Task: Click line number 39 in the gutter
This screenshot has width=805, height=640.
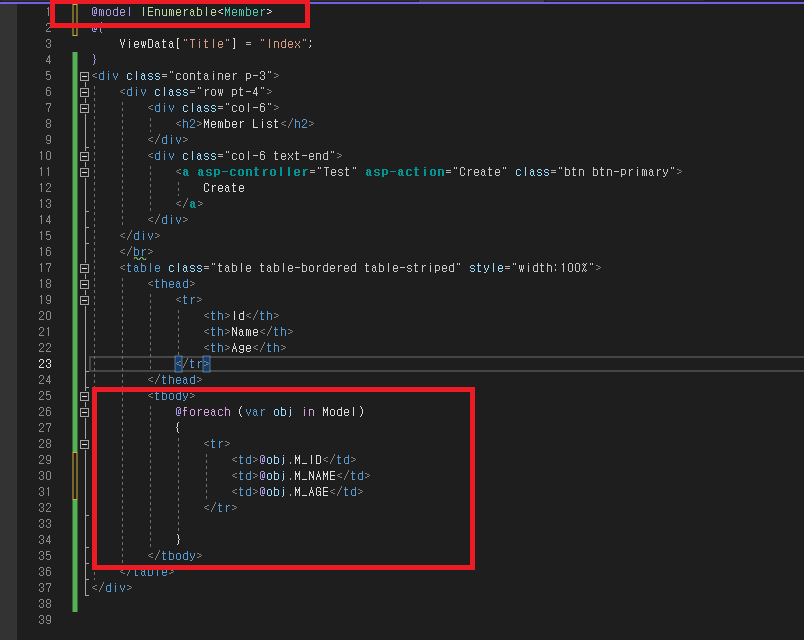Action: point(45,620)
